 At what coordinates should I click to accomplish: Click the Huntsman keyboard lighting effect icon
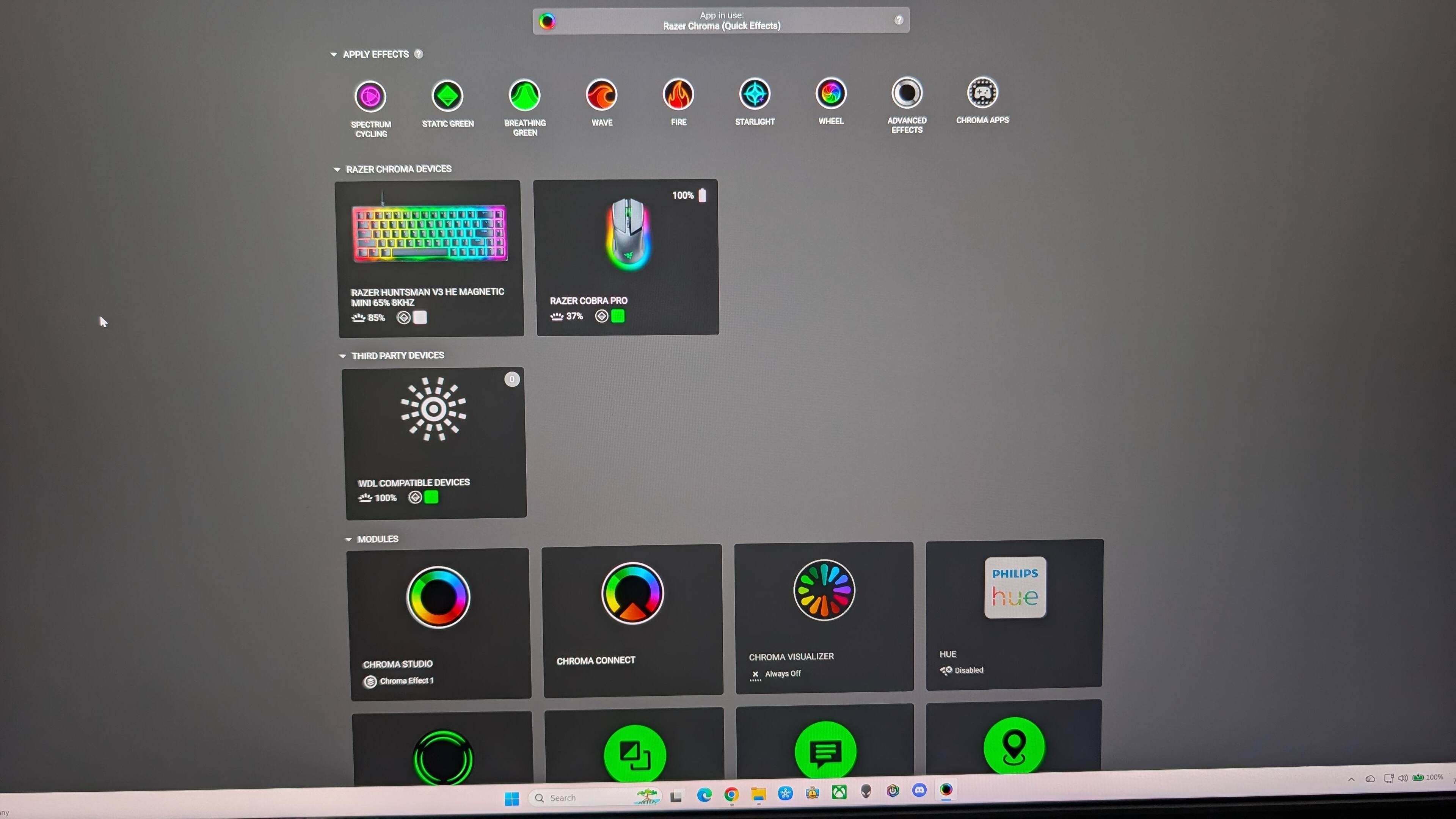coord(403,318)
